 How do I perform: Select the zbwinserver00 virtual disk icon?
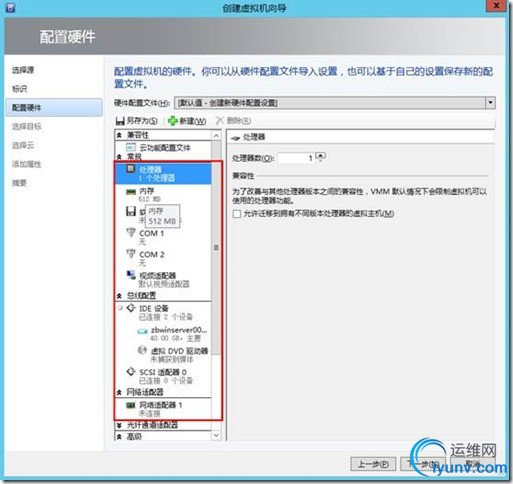(x=143, y=331)
